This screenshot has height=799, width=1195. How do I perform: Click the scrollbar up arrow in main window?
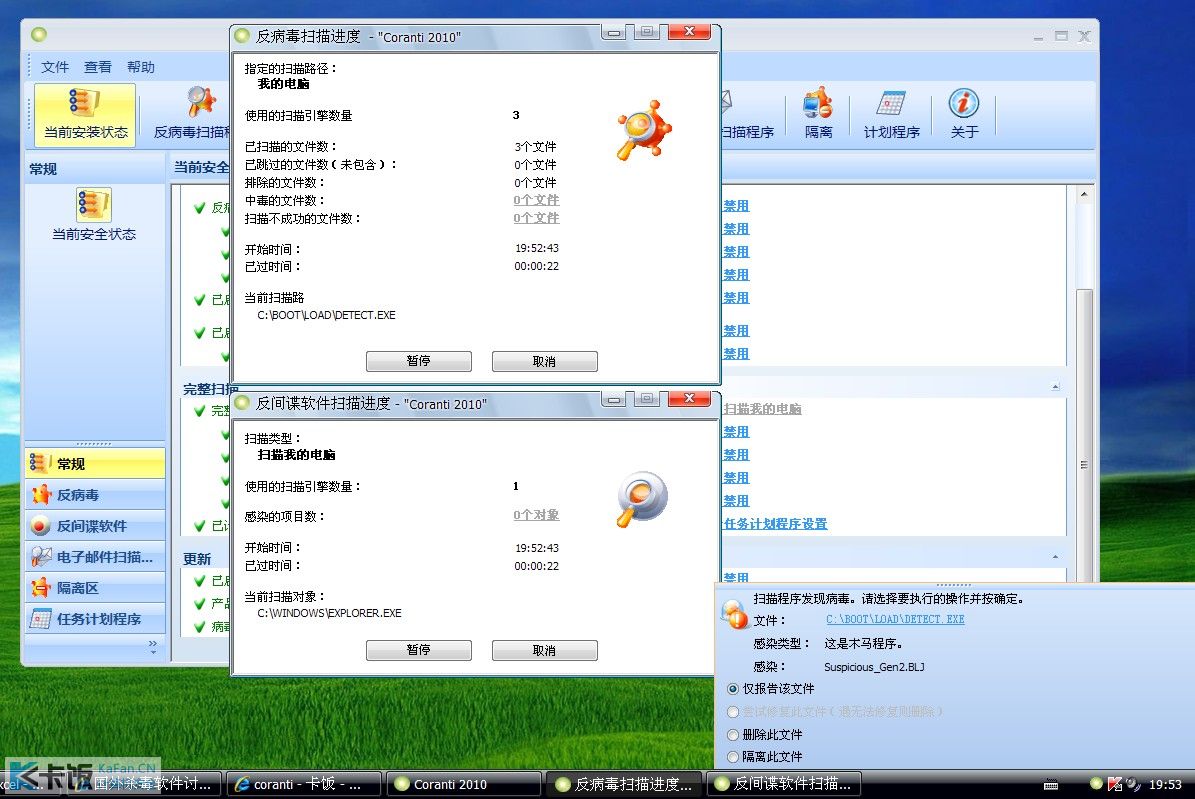click(x=1084, y=194)
